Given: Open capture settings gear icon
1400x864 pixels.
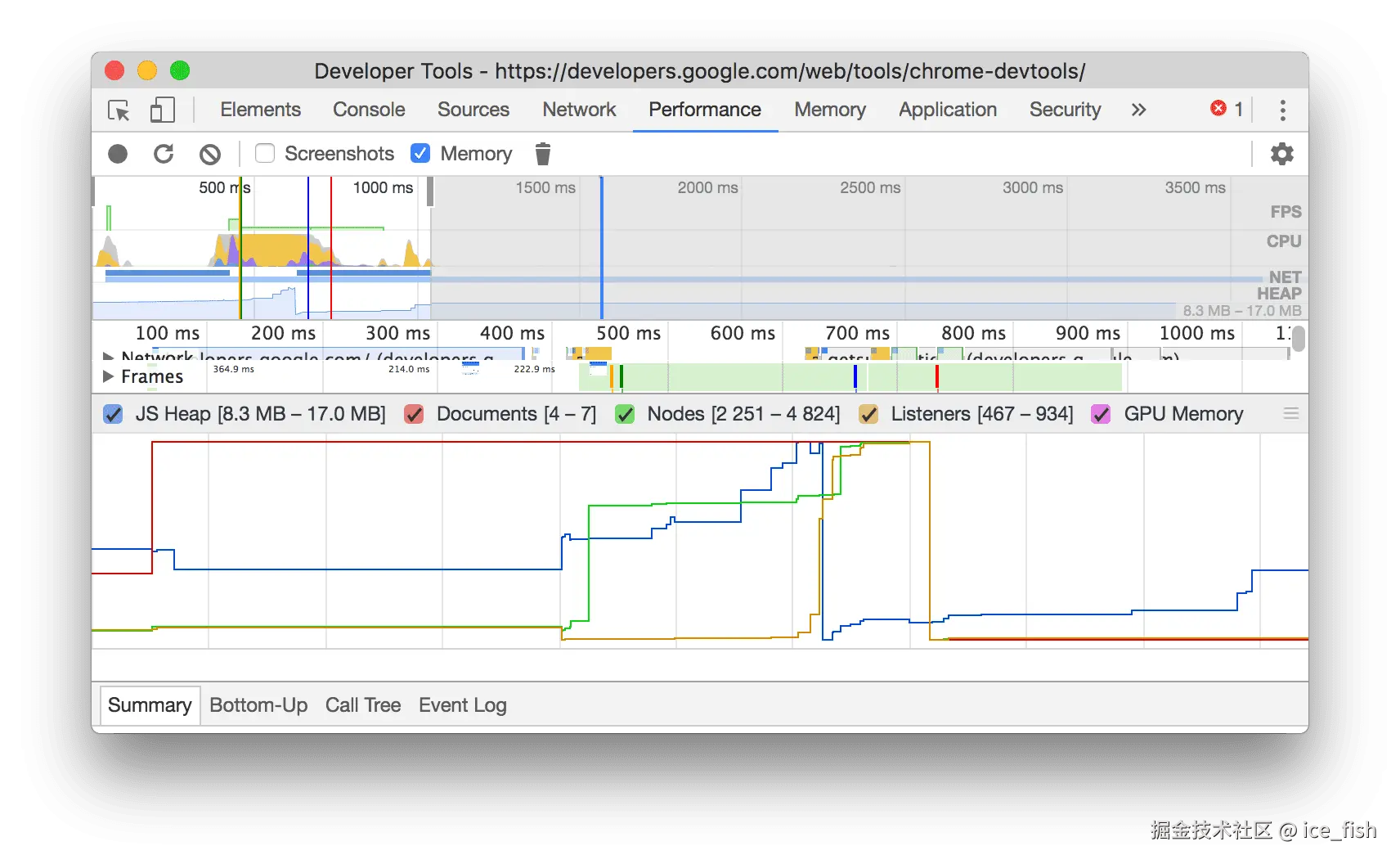Looking at the screenshot, I should (x=1281, y=154).
